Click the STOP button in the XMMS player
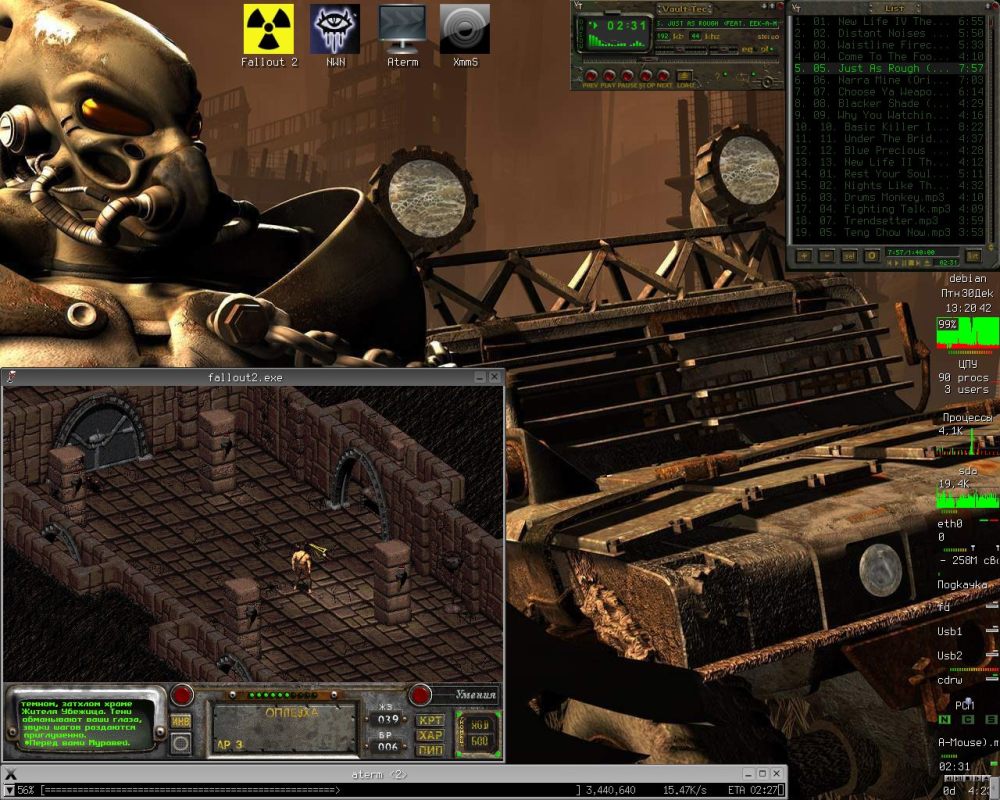This screenshot has width=1000, height=800. (x=645, y=75)
